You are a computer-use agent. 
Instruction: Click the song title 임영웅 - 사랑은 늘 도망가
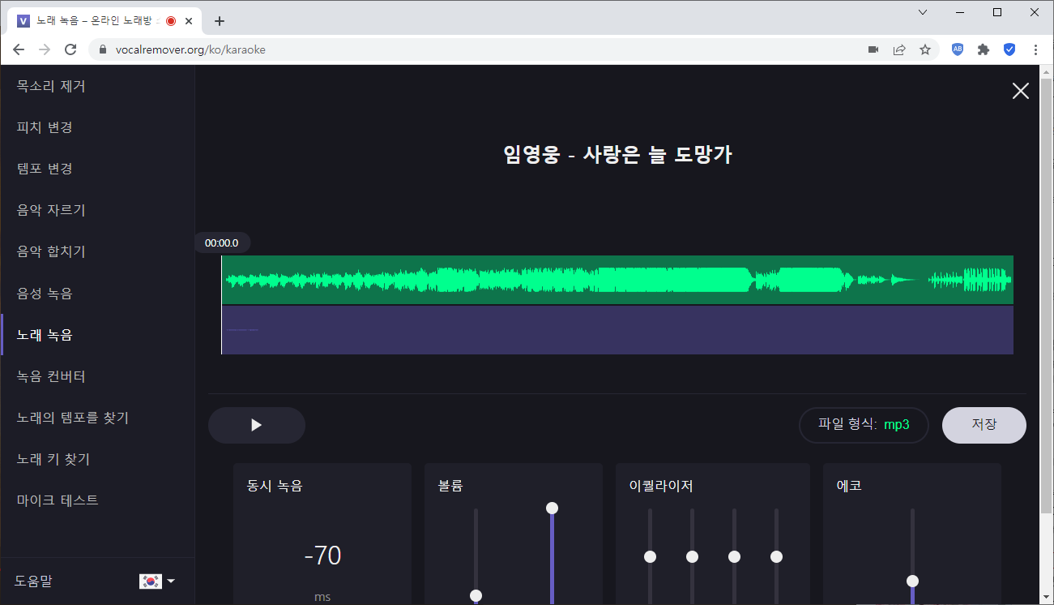coord(617,155)
